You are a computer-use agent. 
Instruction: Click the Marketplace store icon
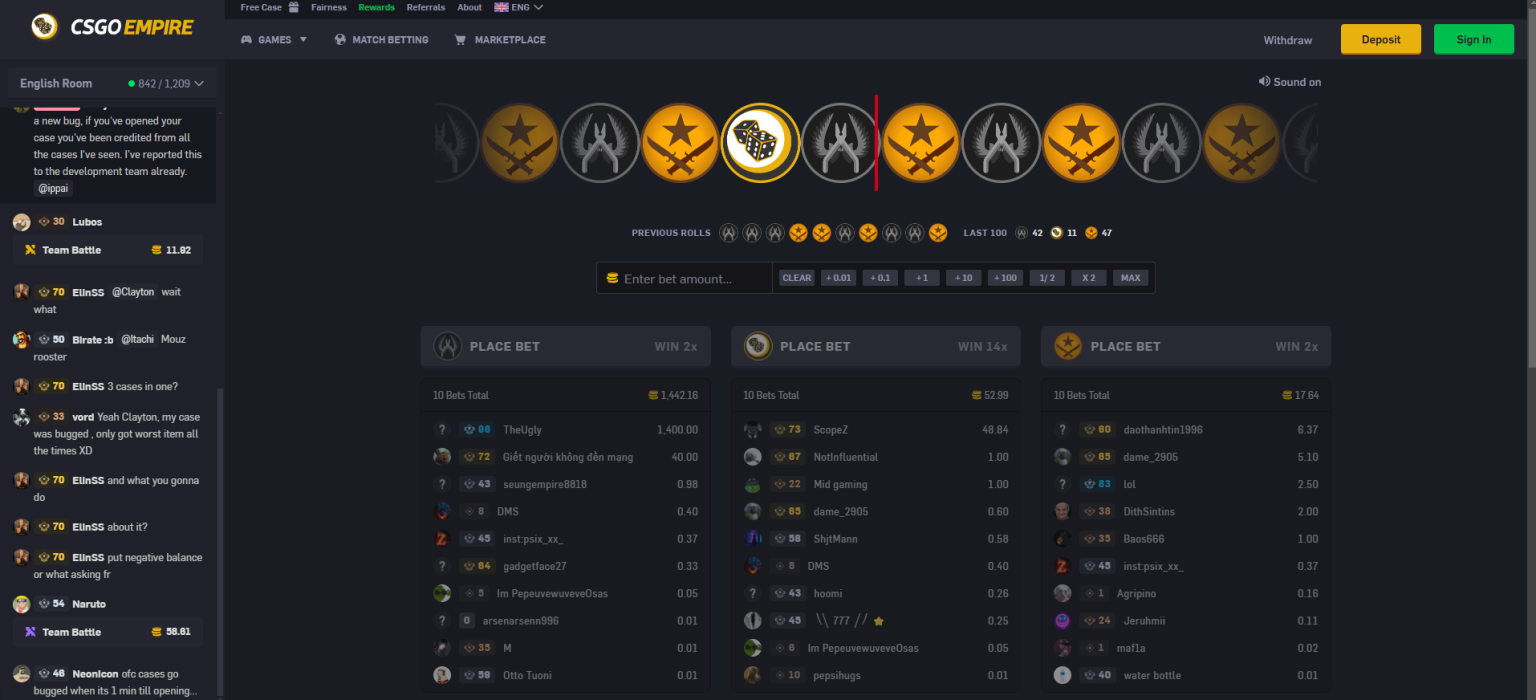tap(460, 40)
